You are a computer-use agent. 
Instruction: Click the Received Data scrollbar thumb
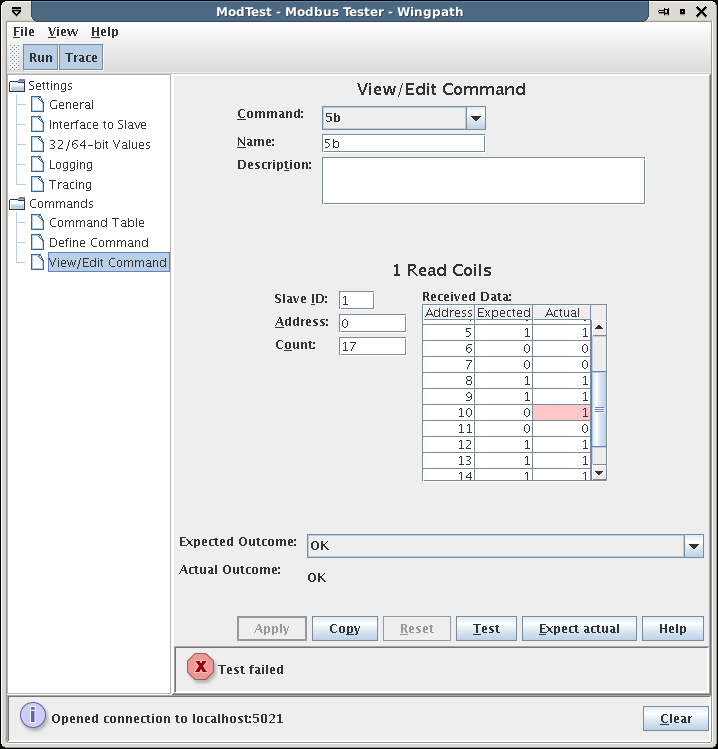click(599, 409)
